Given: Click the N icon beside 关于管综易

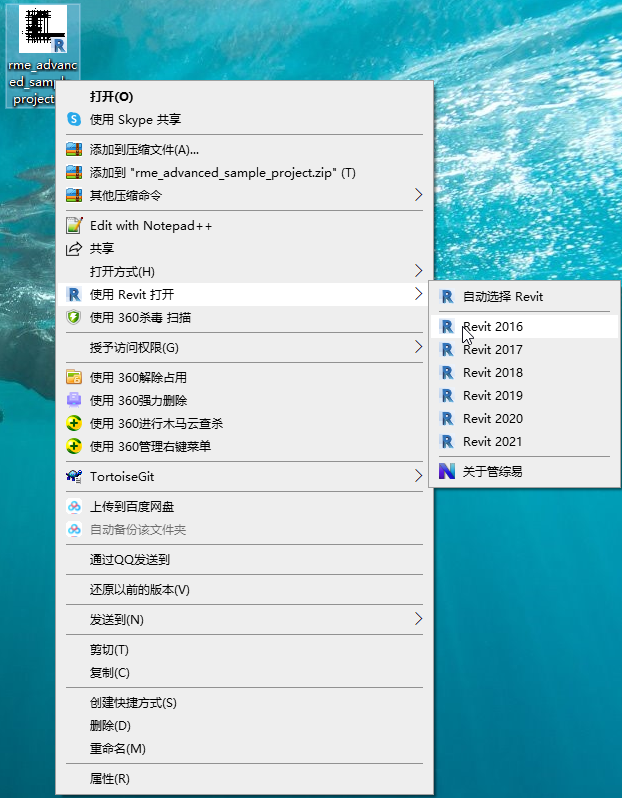Looking at the screenshot, I should (447, 471).
